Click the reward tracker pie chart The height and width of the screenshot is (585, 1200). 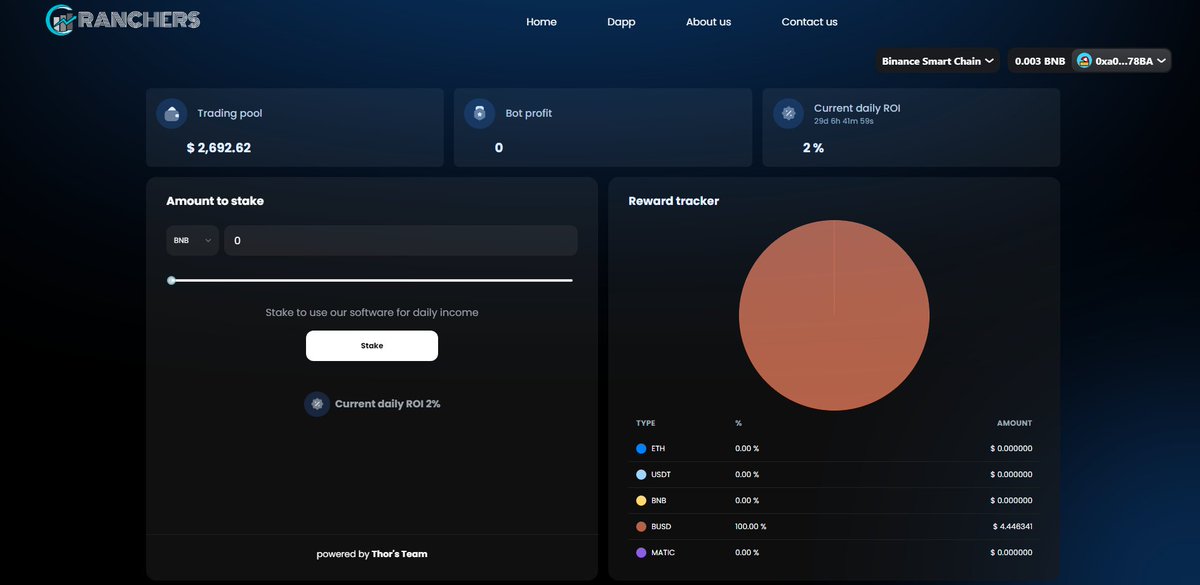[834, 315]
